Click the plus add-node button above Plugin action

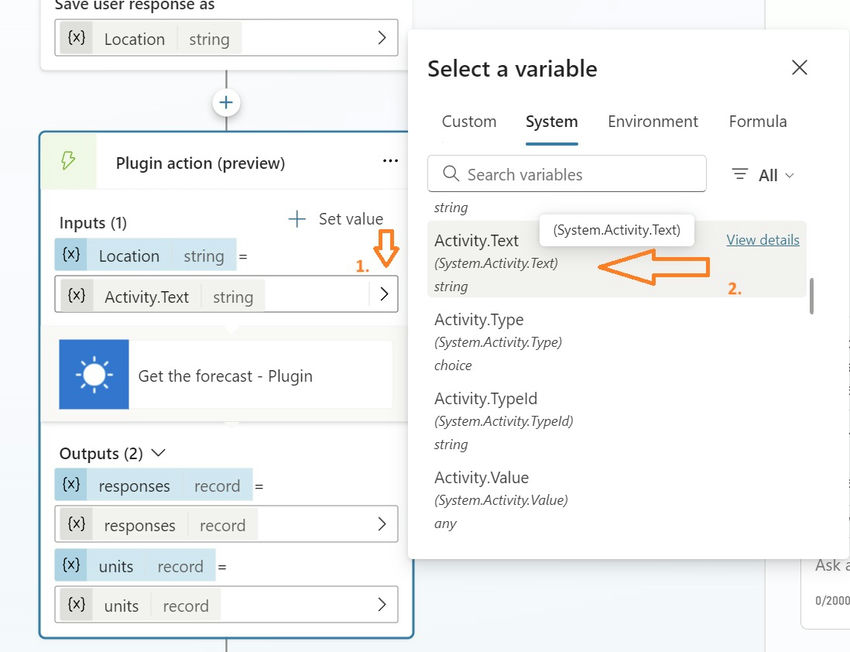click(226, 103)
